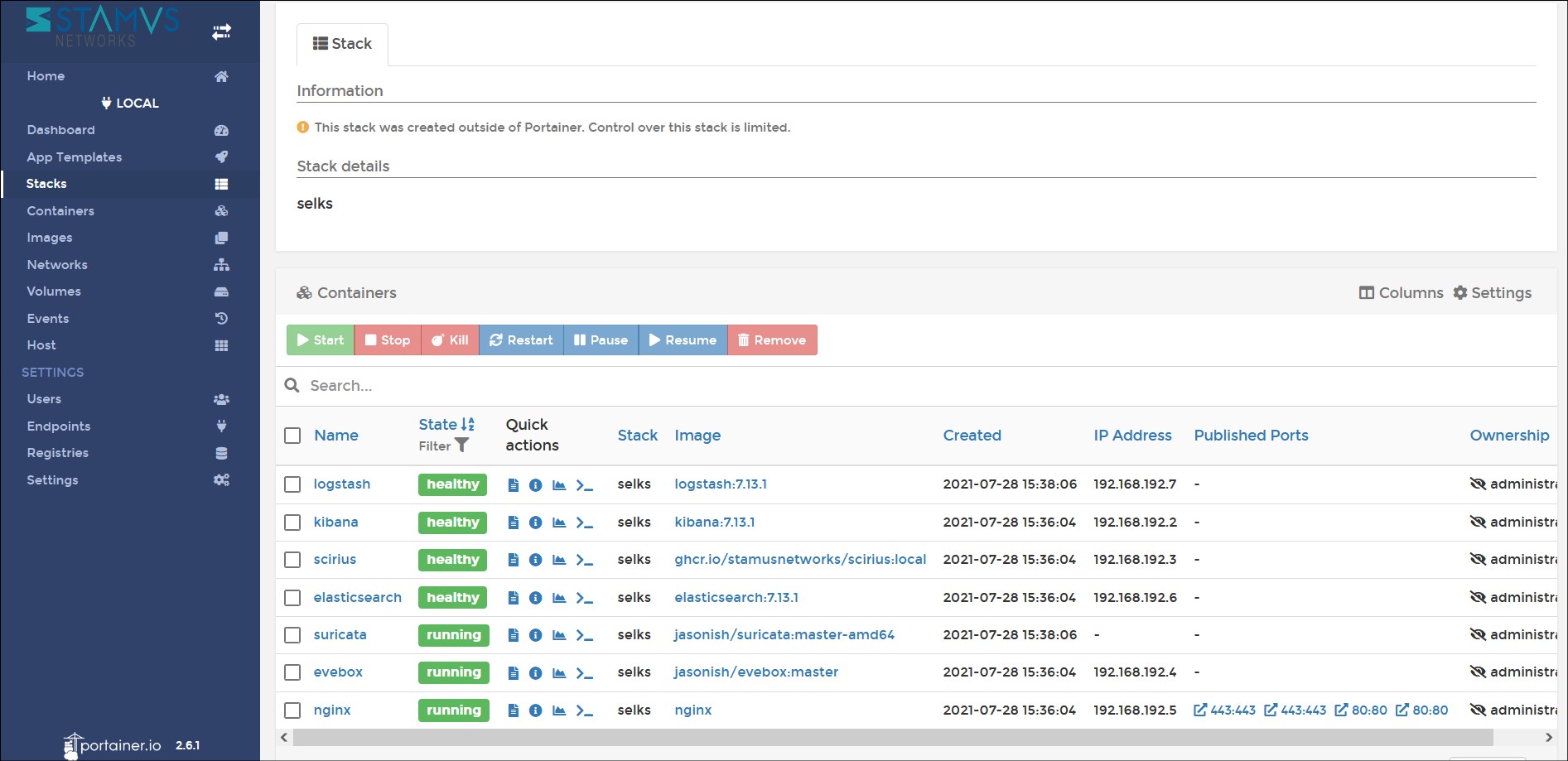Sort containers by IP Address column

[1132, 436]
